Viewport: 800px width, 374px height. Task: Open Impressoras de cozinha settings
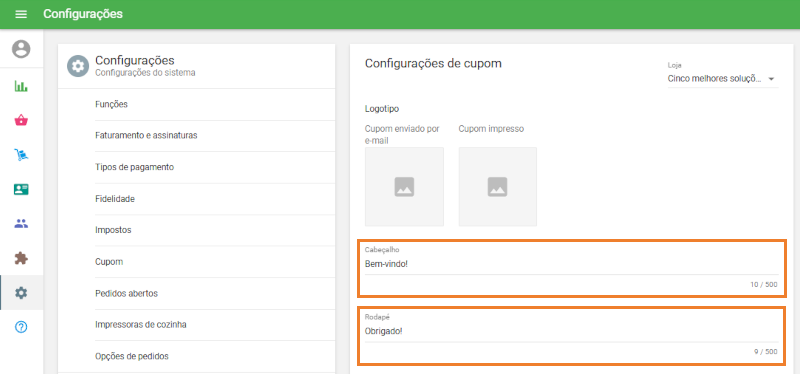click(196, 325)
